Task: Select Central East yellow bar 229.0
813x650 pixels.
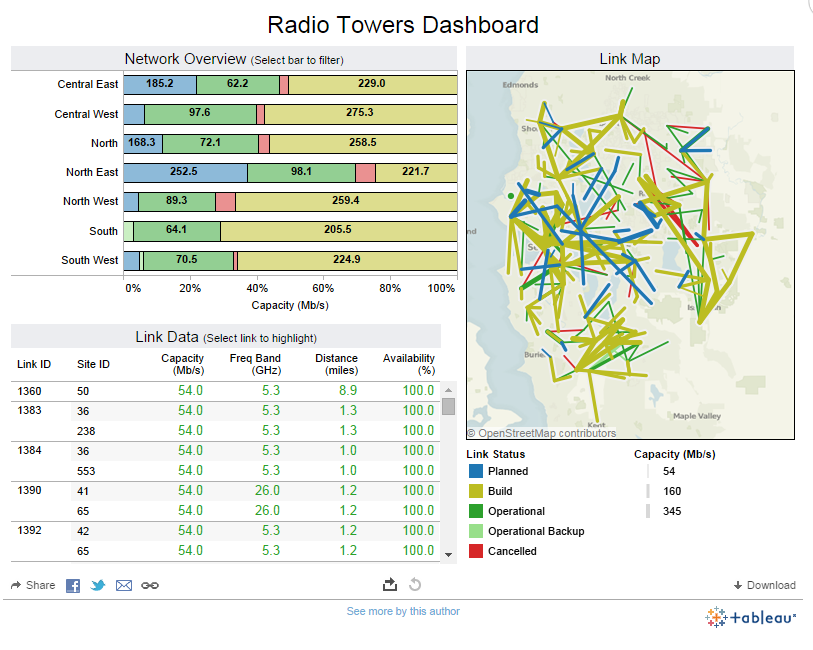Action: [372, 84]
